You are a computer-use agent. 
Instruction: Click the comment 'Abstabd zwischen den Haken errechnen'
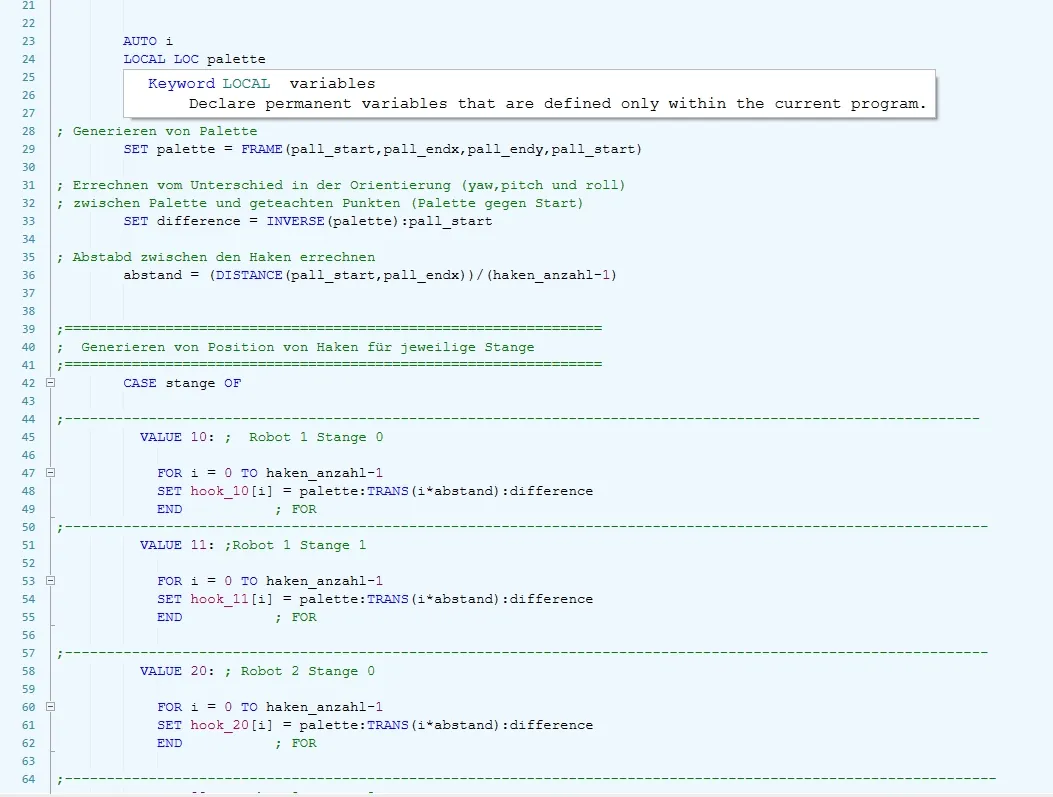pos(224,257)
